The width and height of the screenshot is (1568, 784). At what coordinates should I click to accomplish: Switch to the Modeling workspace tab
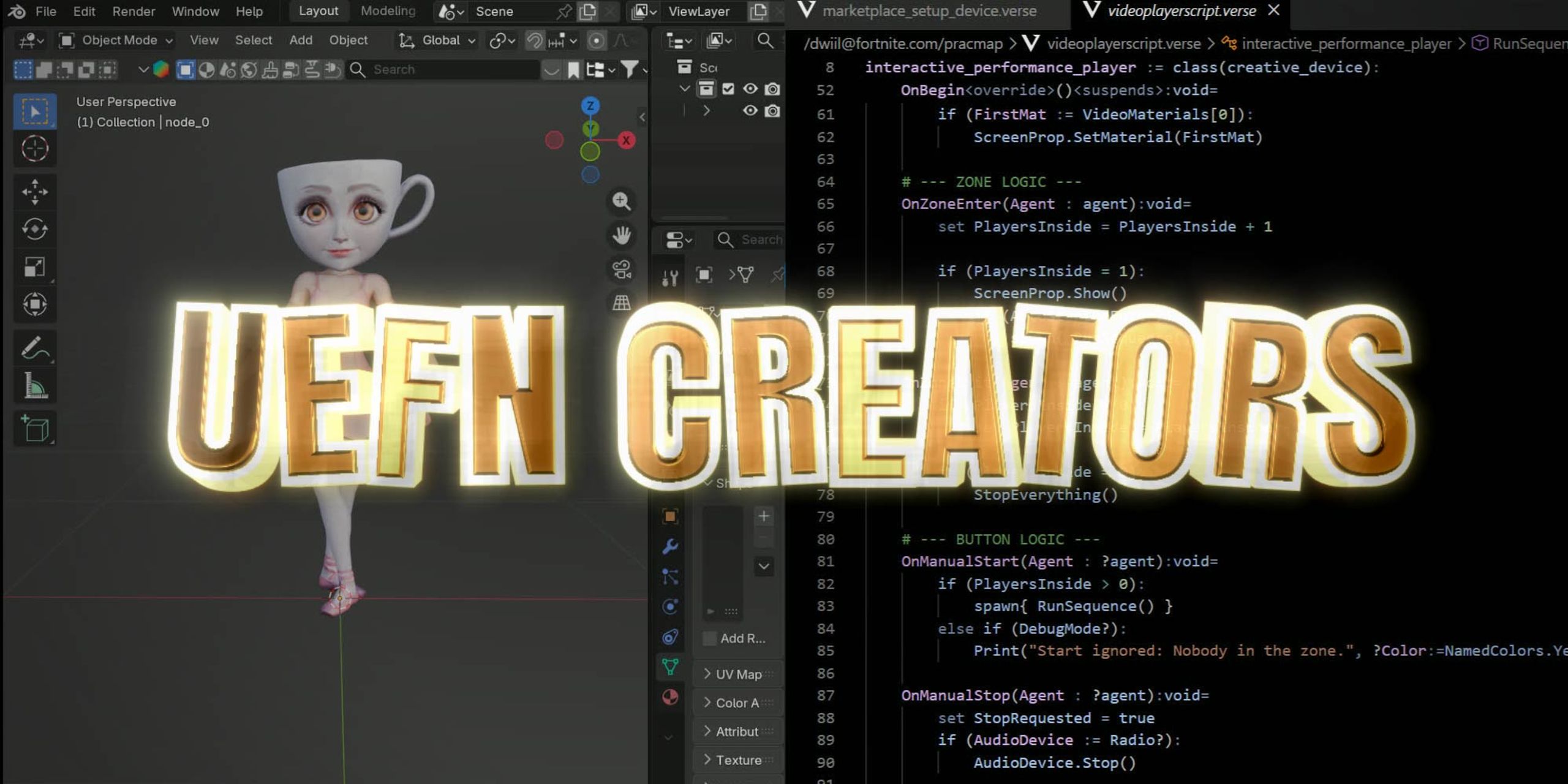pyautogui.click(x=388, y=11)
